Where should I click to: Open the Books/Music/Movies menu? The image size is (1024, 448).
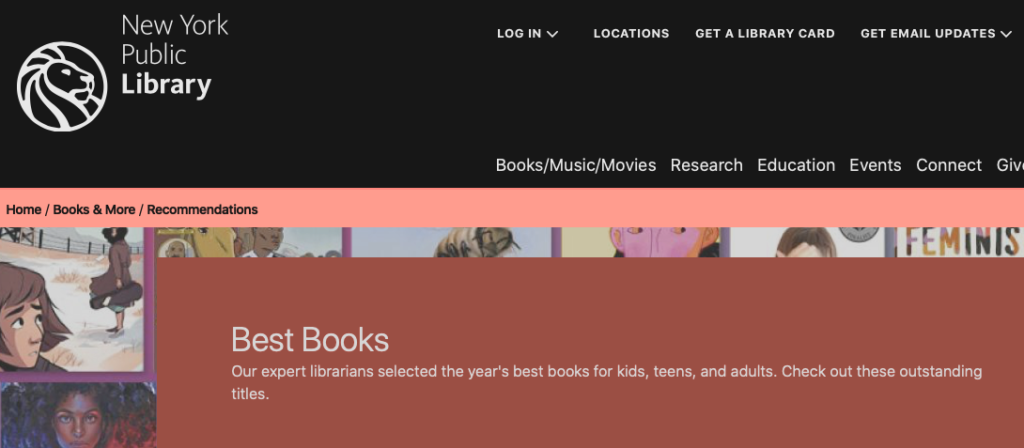pos(576,165)
